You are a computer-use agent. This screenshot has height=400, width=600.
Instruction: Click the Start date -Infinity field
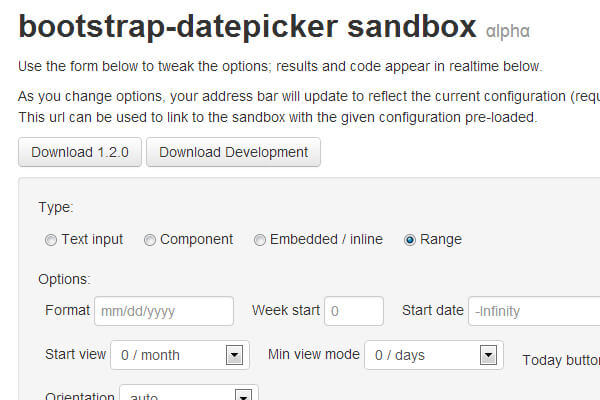534,311
